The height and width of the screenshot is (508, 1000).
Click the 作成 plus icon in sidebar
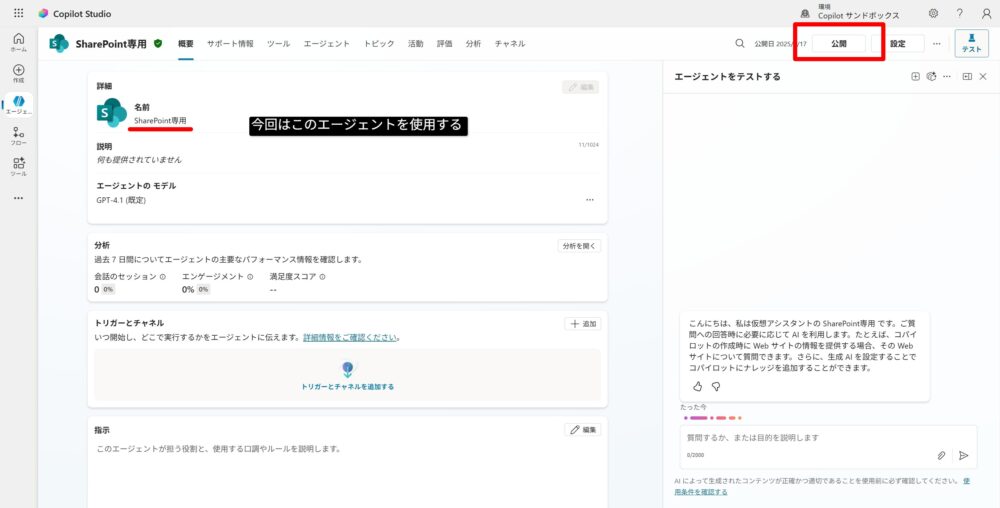pyautogui.click(x=18, y=74)
